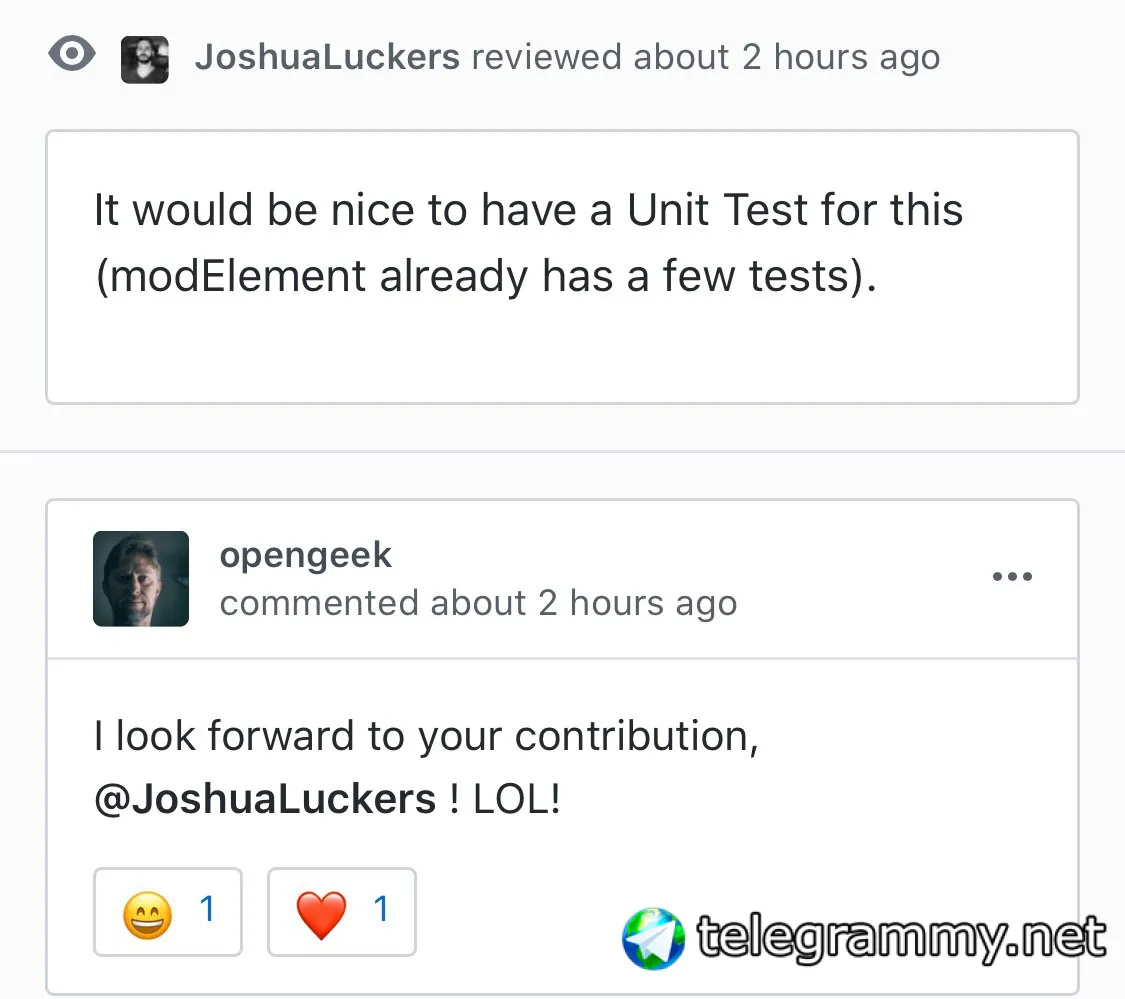Click the word modElement in the review

pyautogui.click(x=236, y=276)
